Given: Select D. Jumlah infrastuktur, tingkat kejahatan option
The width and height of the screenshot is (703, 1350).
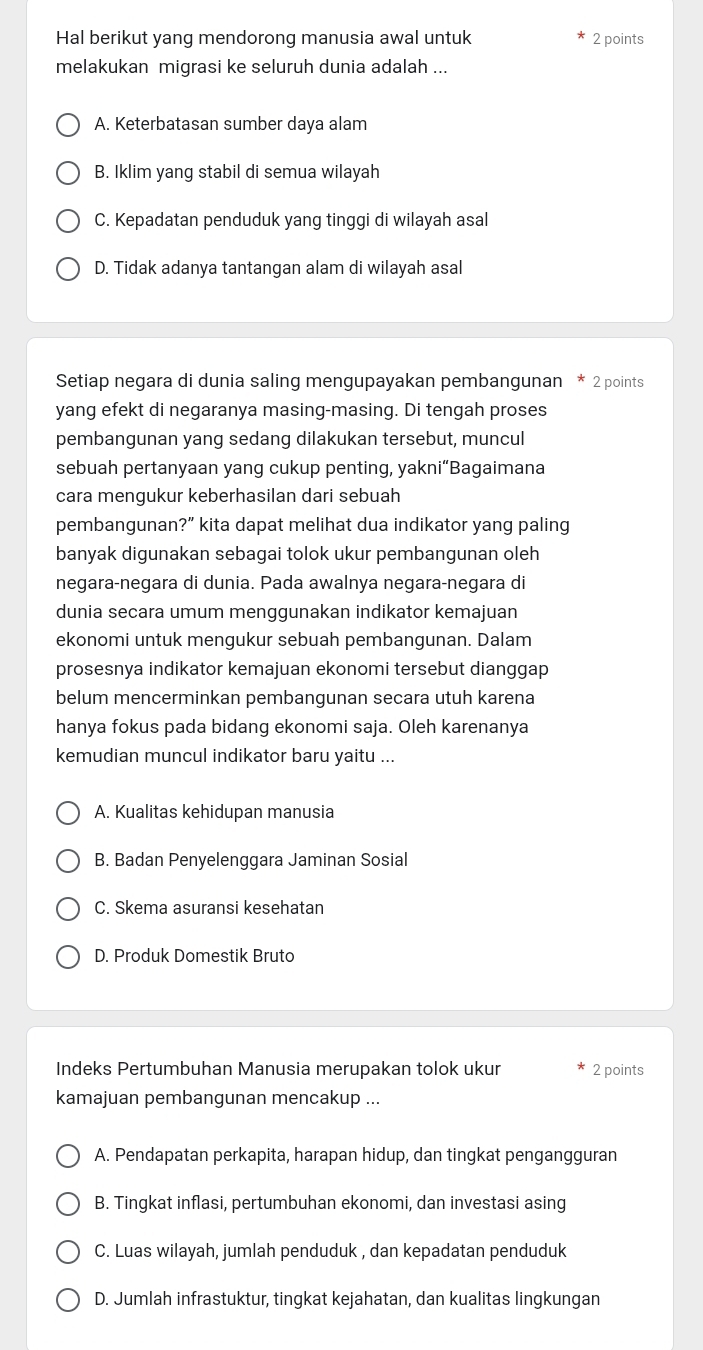Looking at the screenshot, I should pyautogui.click(x=68, y=1300).
